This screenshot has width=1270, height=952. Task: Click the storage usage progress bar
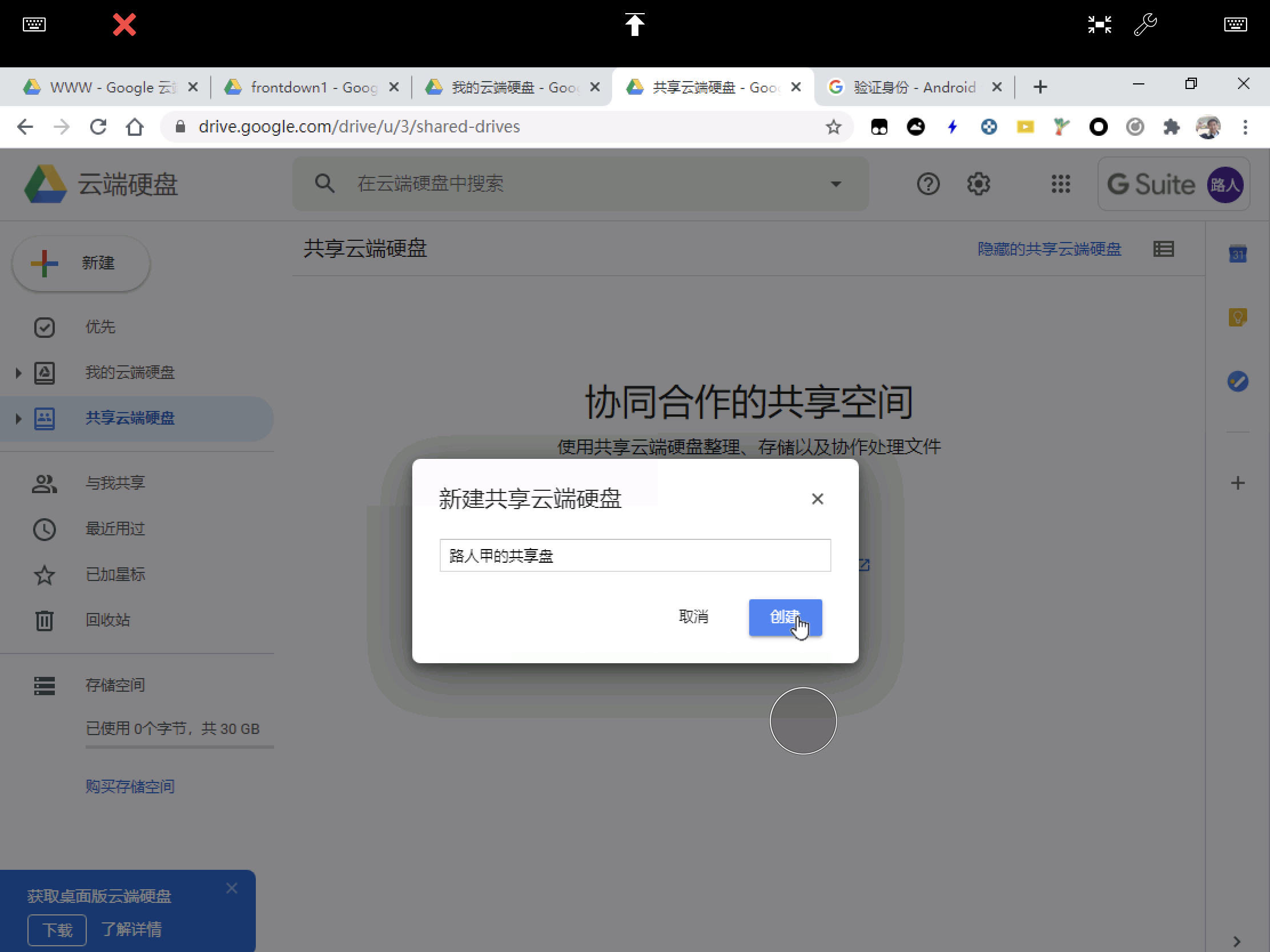tap(179, 747)
